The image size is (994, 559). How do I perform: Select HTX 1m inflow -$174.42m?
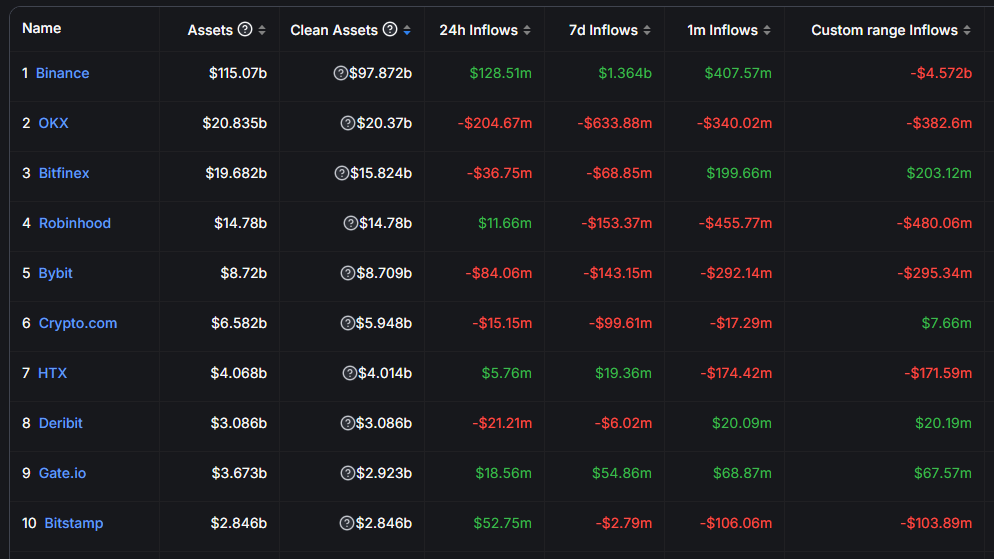tap(736, 373)
